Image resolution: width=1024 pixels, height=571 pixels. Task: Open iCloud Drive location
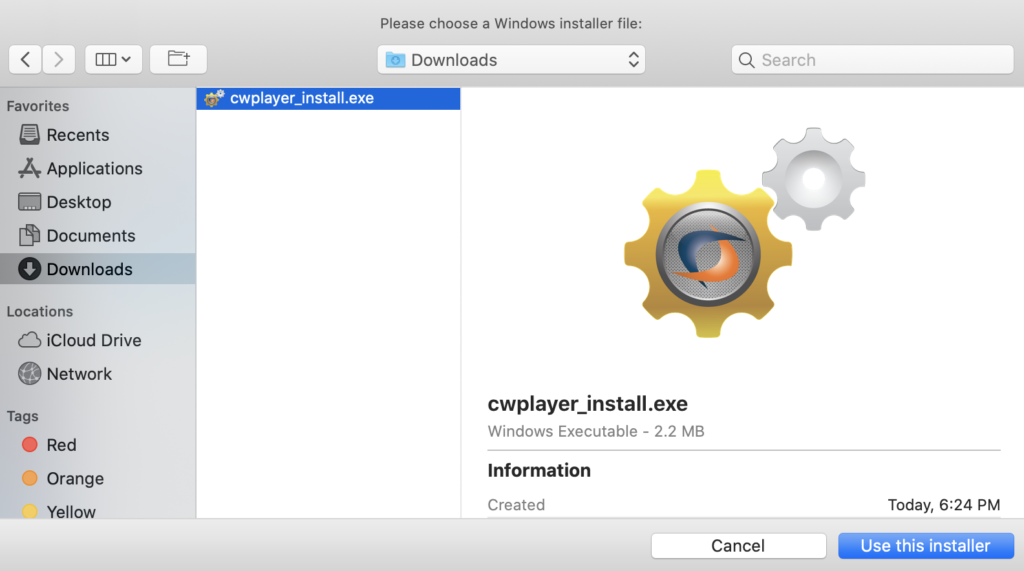tap(93, 340)
